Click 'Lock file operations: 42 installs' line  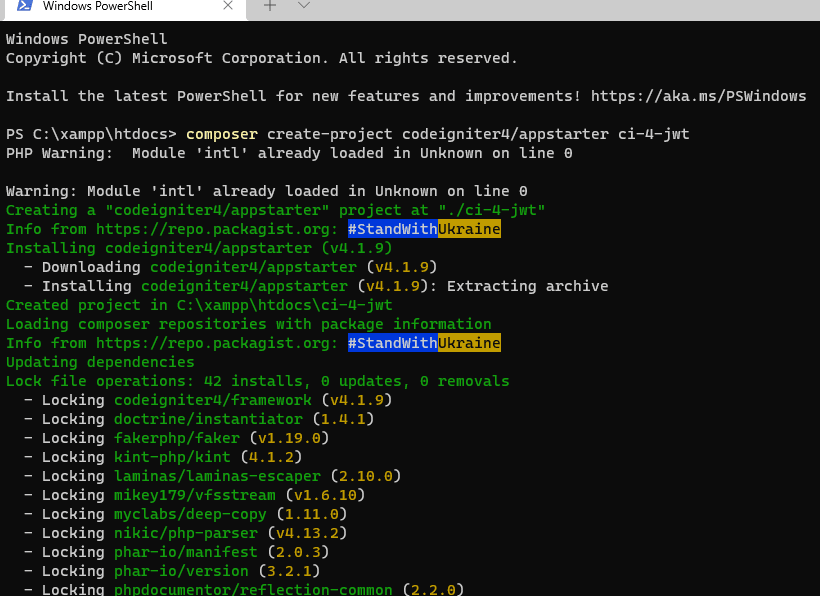tap(257, 381)
